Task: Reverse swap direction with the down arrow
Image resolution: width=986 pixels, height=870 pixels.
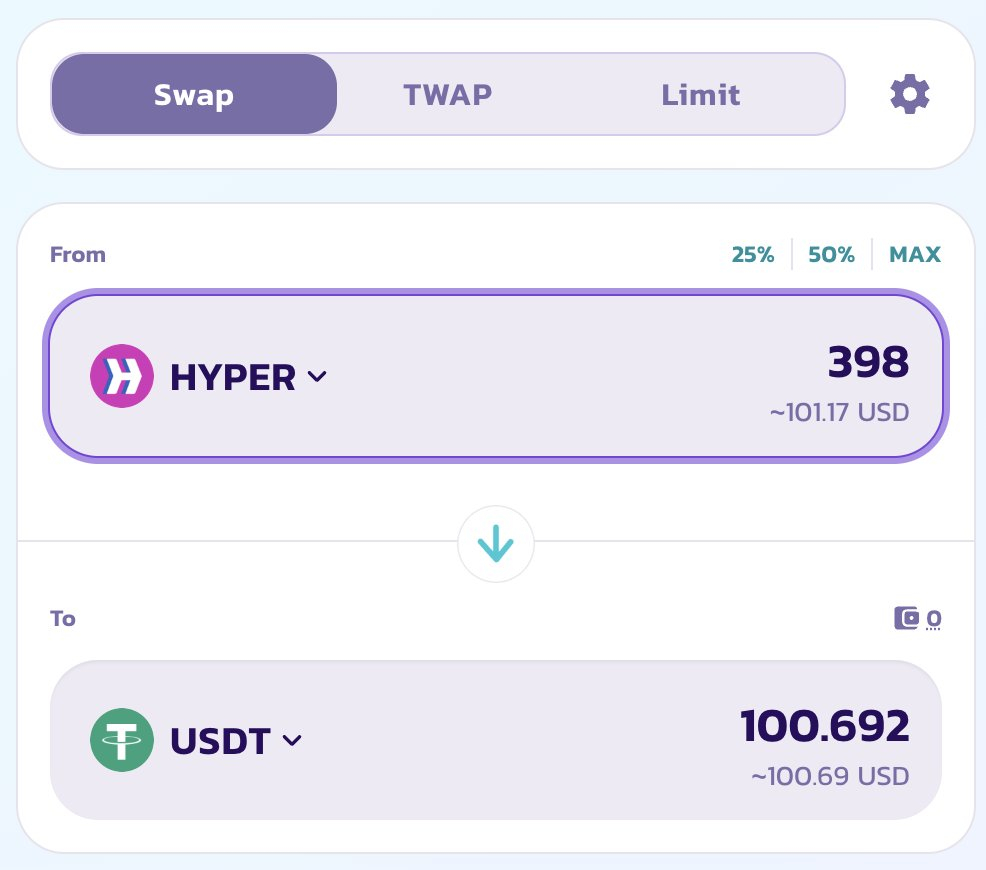Action: tap(496, 545)
